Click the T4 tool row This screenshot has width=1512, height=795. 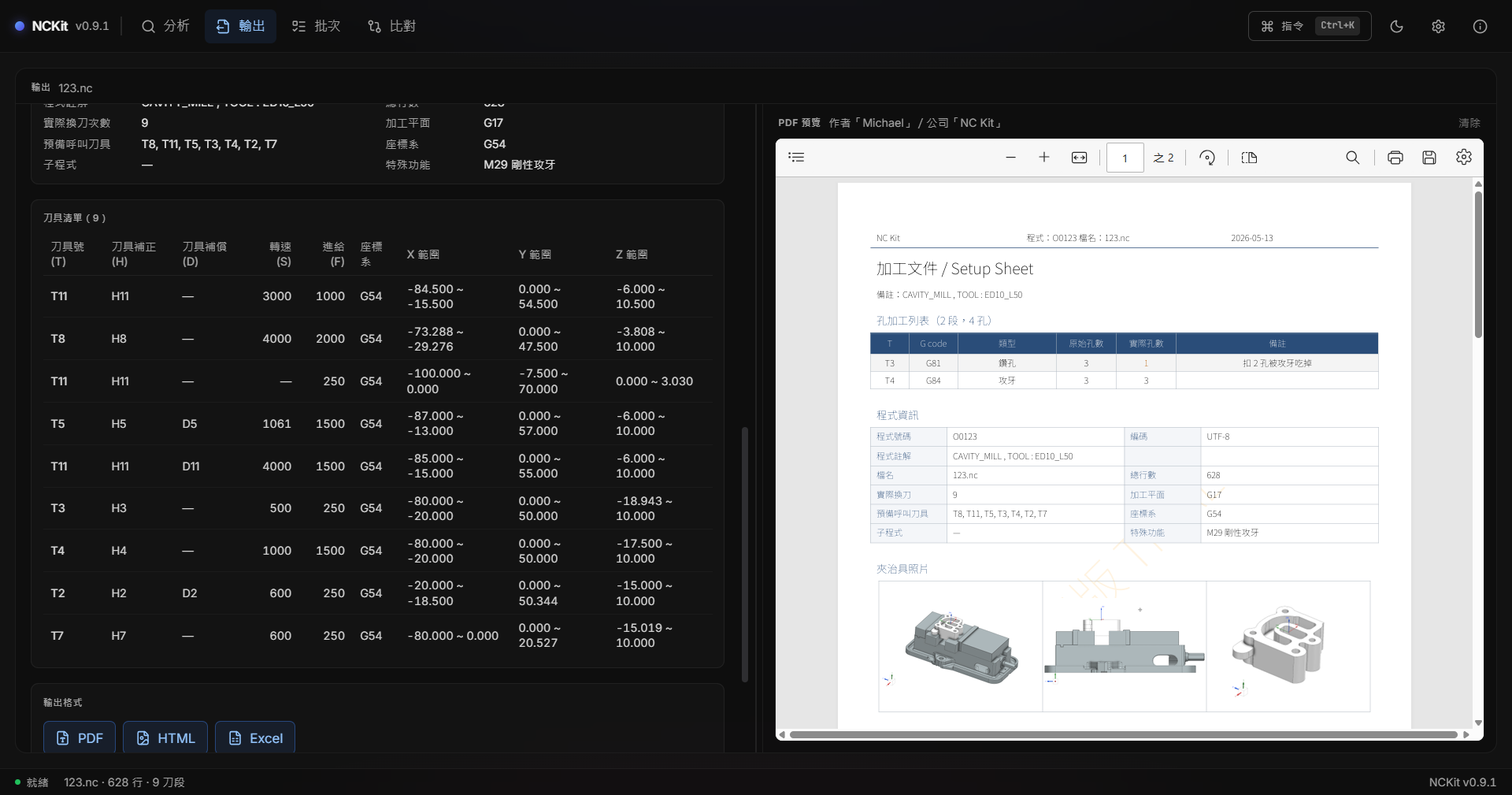coord(377,551)
